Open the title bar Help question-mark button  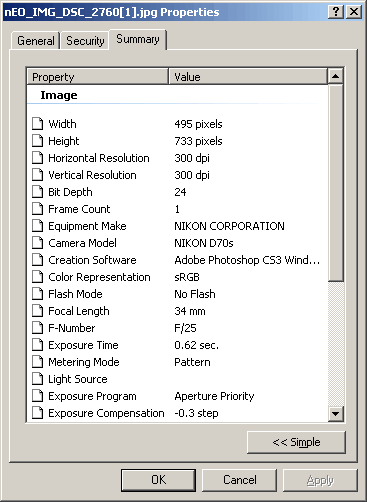[x=336, y=12]
